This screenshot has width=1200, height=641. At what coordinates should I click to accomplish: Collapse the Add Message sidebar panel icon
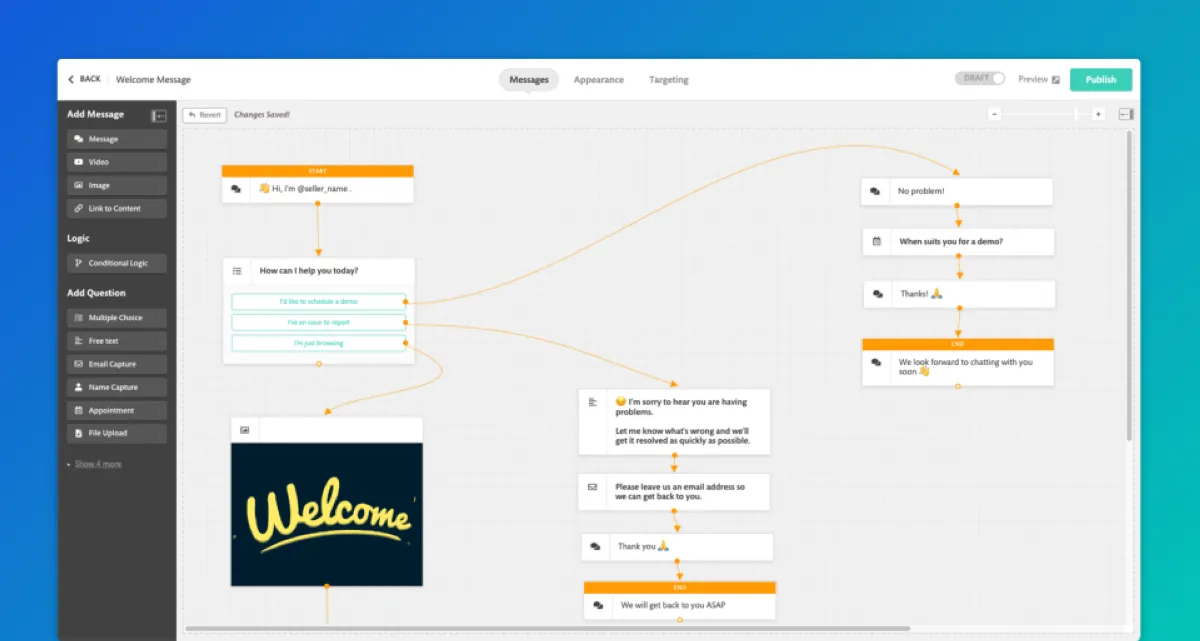pyautogui.click(x=159, y=116)
